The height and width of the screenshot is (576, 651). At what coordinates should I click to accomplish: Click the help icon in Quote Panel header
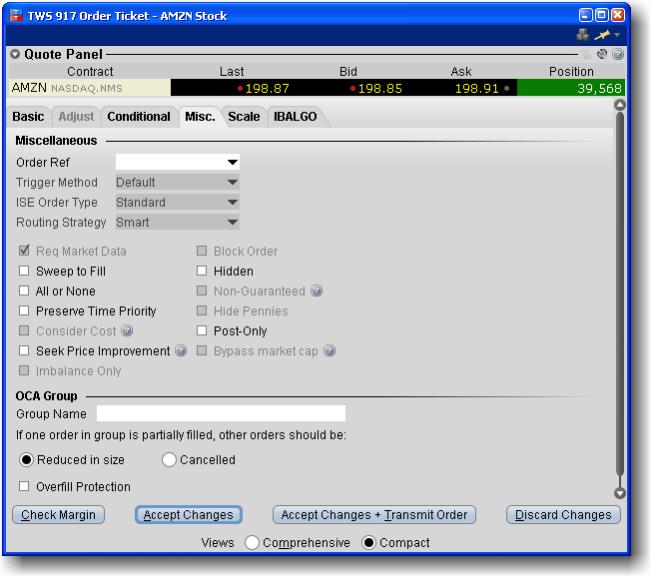[618, 55]
